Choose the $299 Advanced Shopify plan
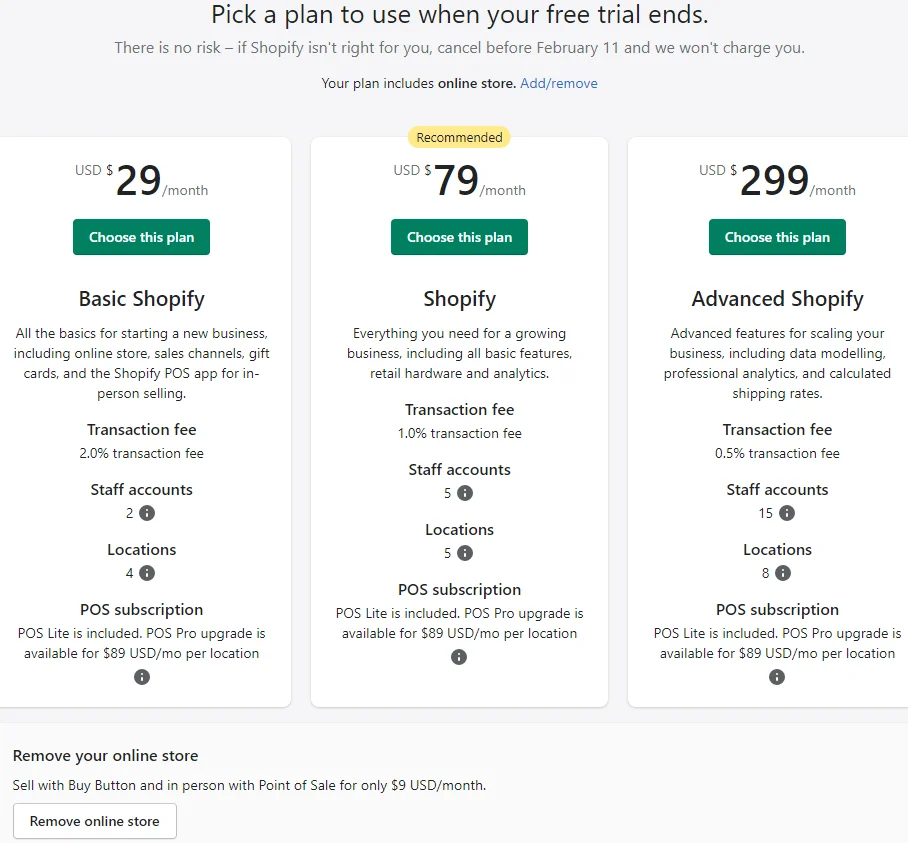 (777, 237)
